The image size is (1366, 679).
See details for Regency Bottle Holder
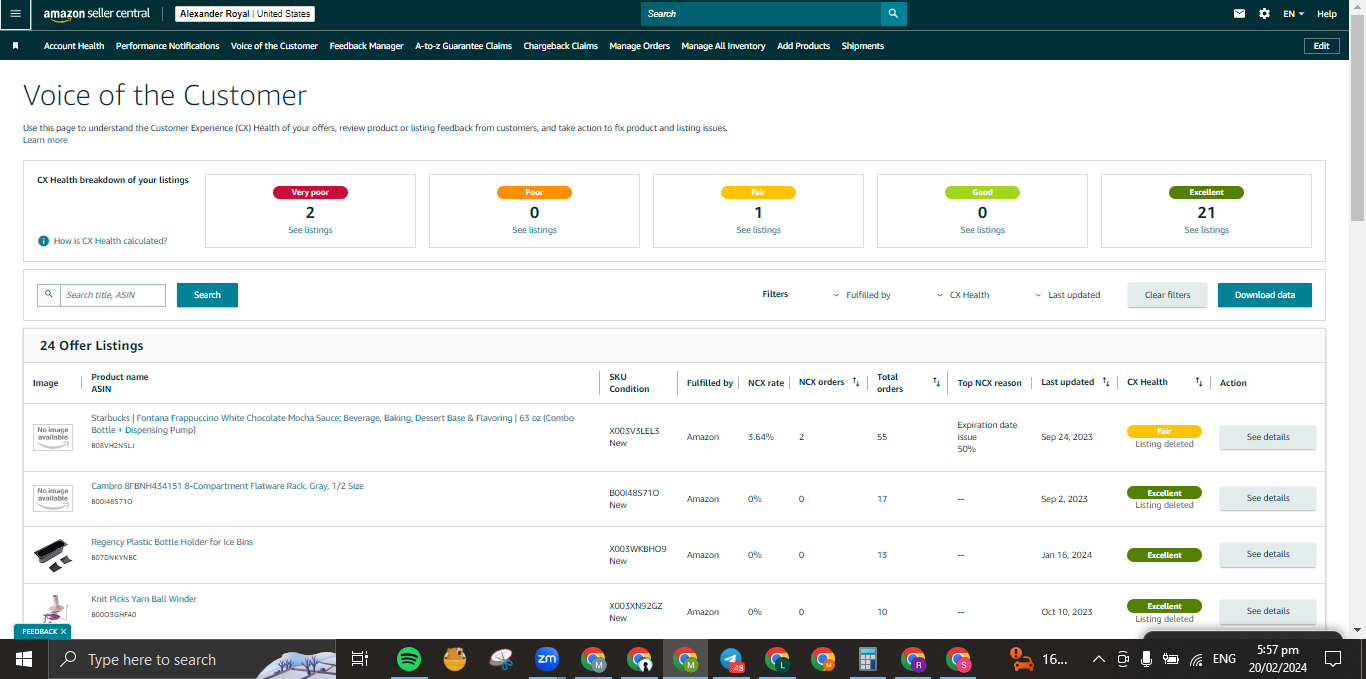1267,554
